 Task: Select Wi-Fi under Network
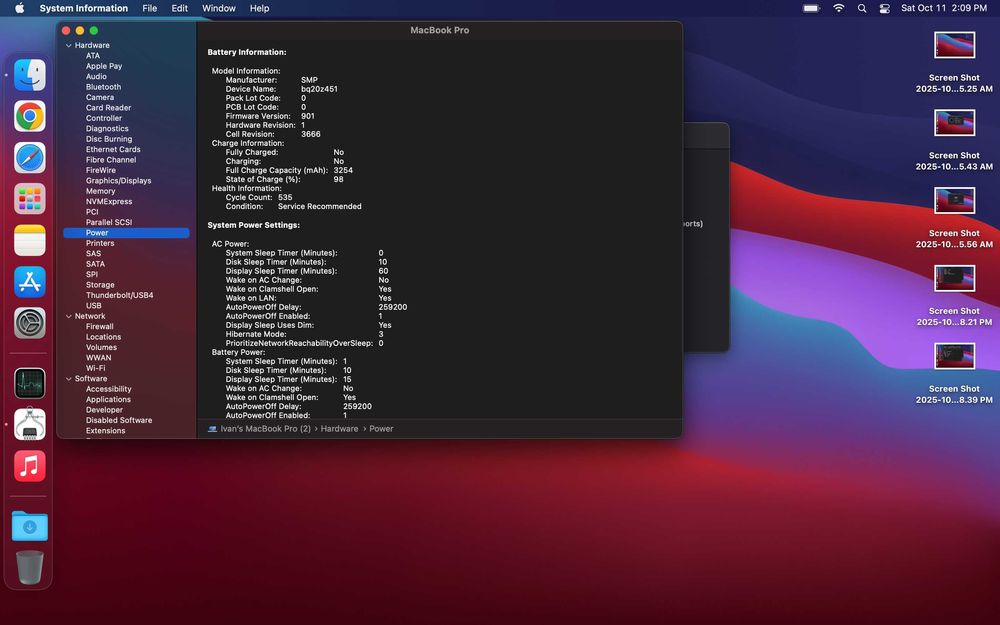pos(95,368)
